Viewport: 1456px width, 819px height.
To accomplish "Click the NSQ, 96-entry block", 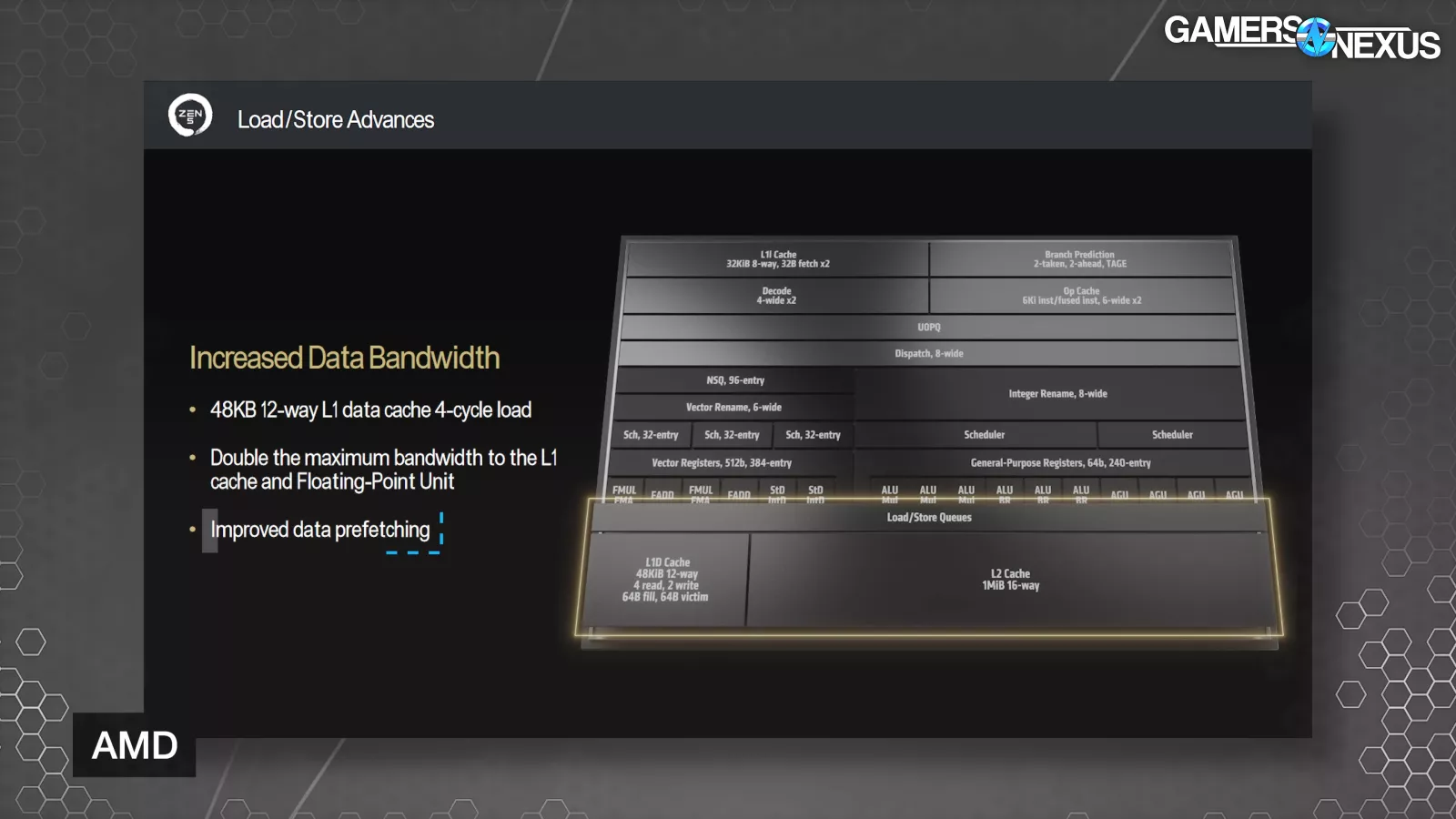I will [x=735, y=380].
